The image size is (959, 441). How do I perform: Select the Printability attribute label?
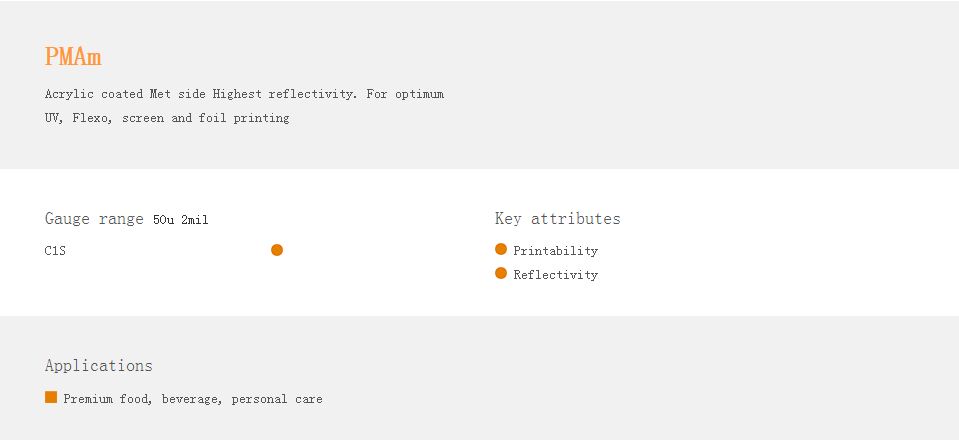(x=555, y=251)
